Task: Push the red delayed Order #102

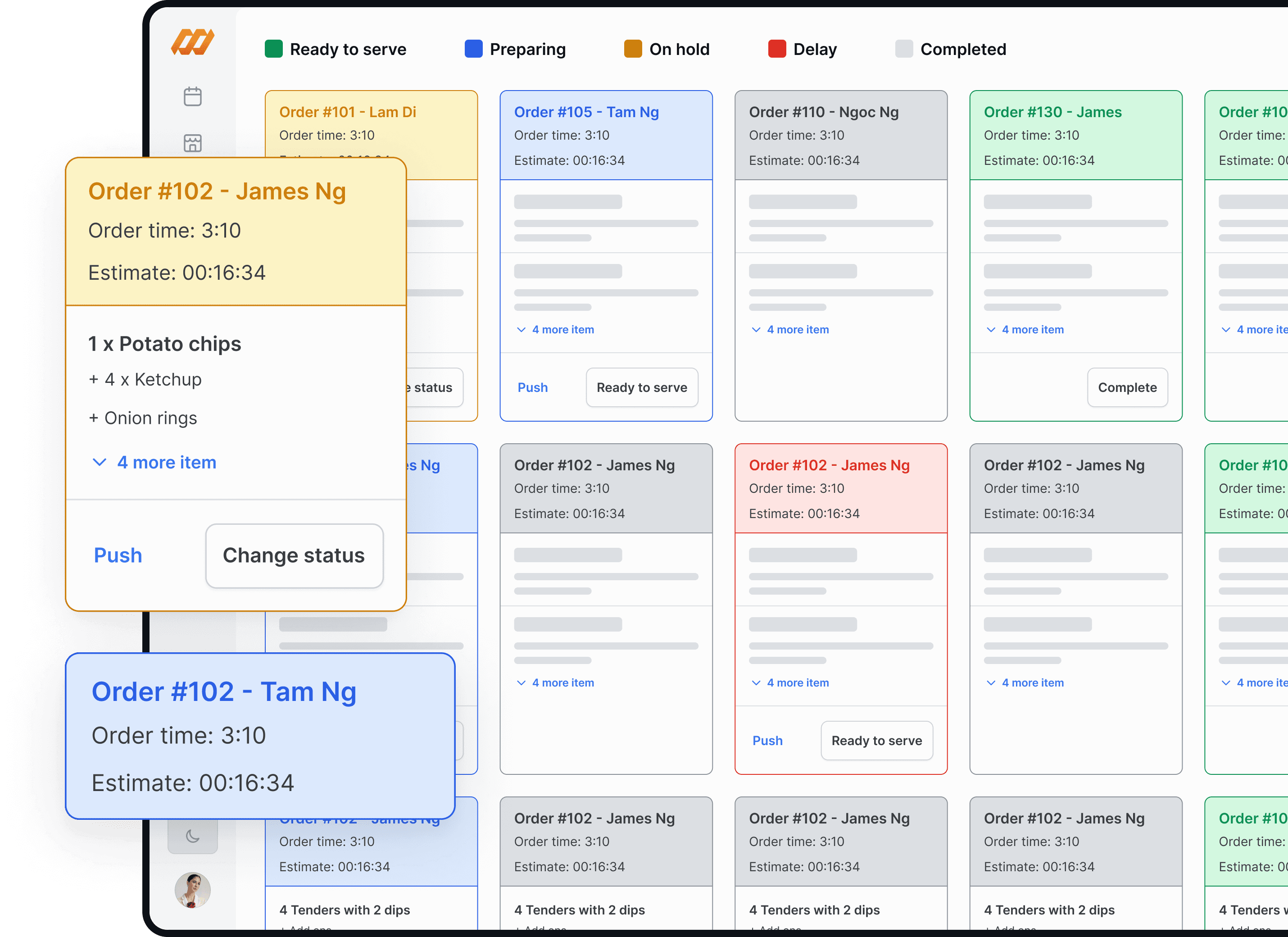Action: 767,741
